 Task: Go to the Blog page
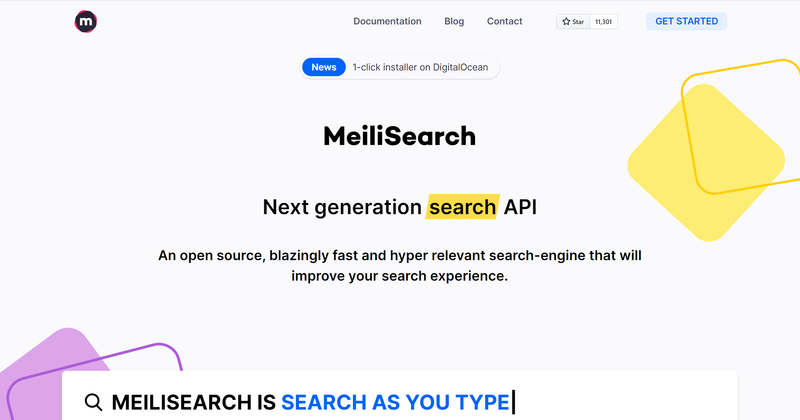(x=454, y=21)
